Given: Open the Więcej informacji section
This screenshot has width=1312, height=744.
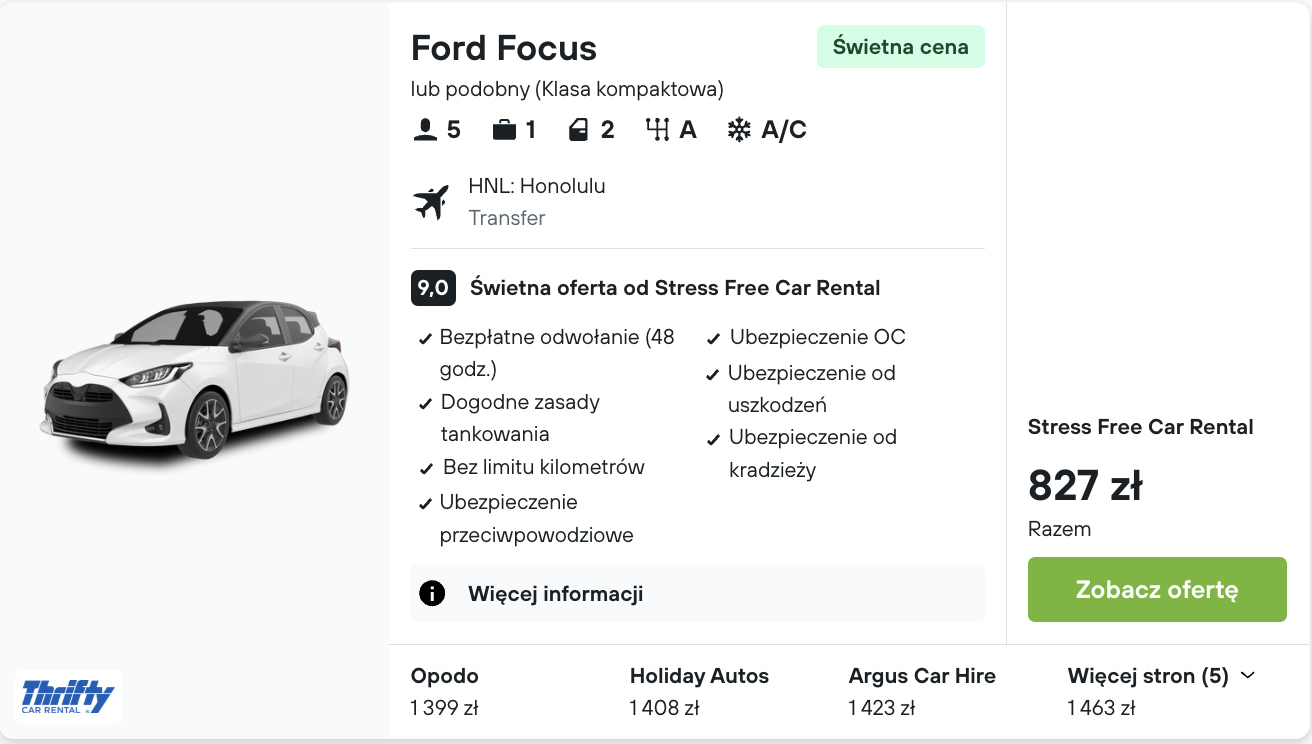Looking at the screenshot, I should click(x=555, y=592).
